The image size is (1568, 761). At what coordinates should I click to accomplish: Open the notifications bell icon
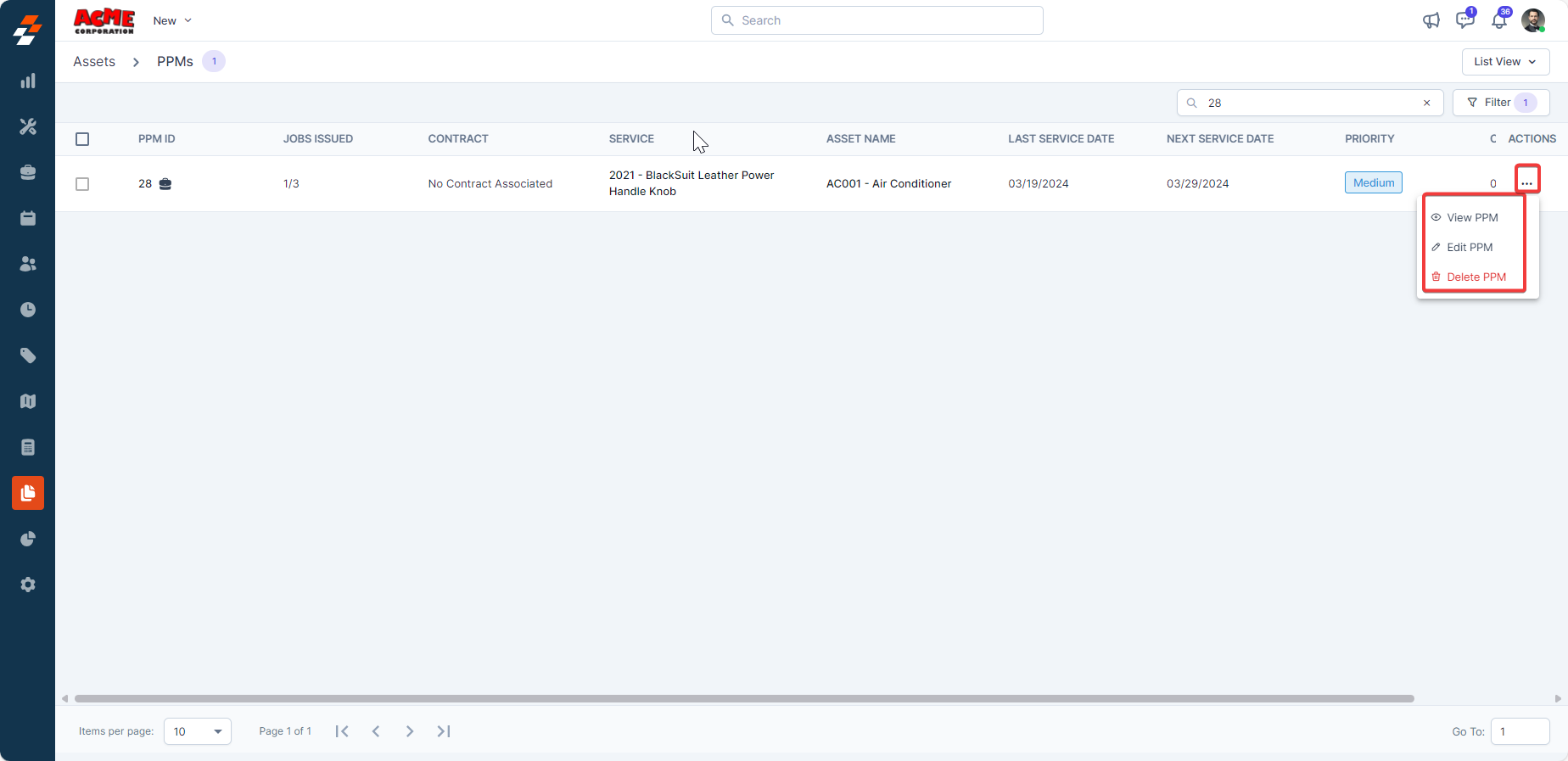pyautogui.click(x=1499, y=20)
